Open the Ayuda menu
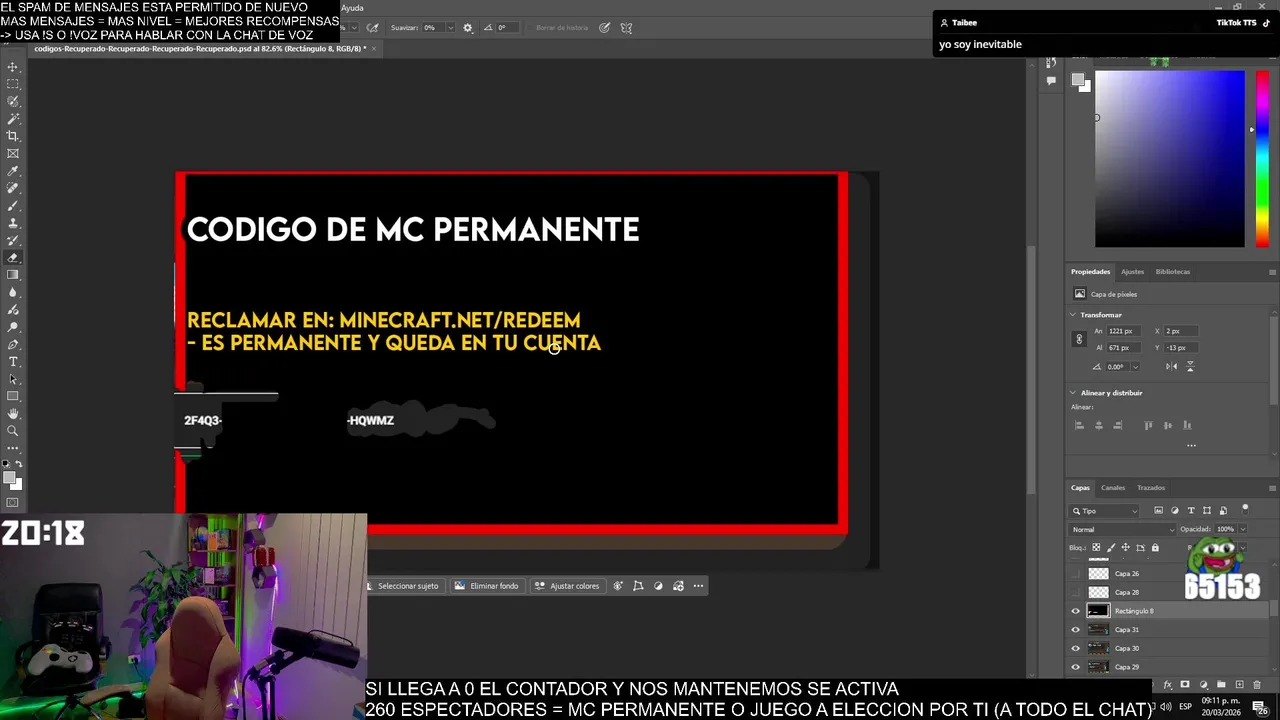Viewport: 1280px width, 720px height. click(352, 8)
